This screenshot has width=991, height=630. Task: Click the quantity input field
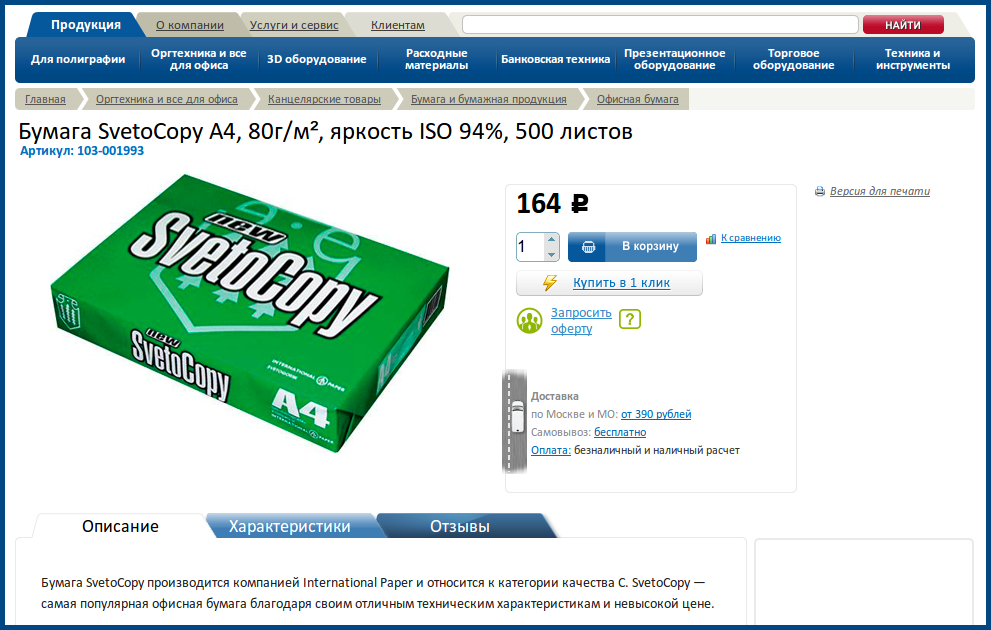tap(530, 246)
